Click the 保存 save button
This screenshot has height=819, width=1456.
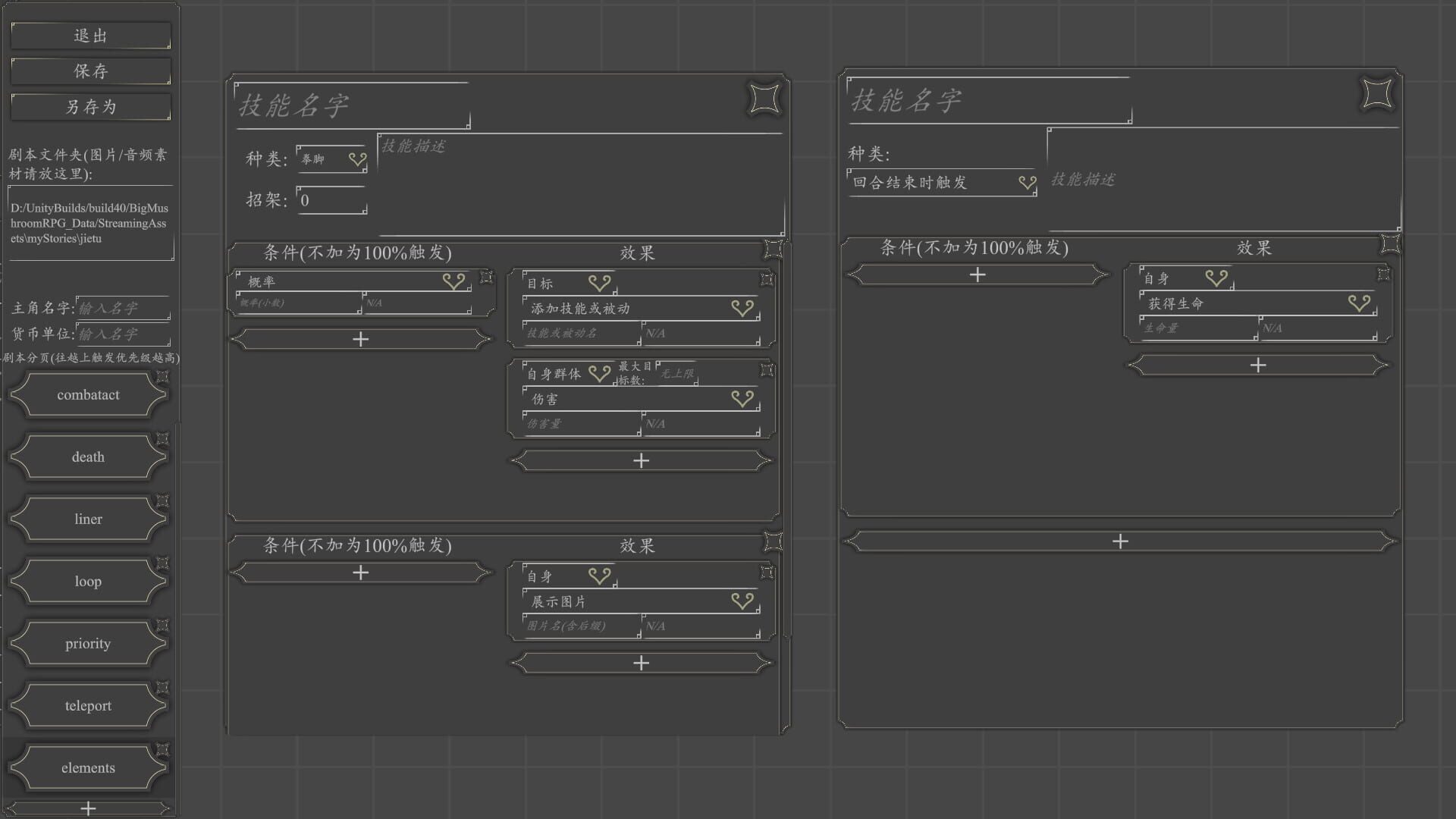click(90, 71)
